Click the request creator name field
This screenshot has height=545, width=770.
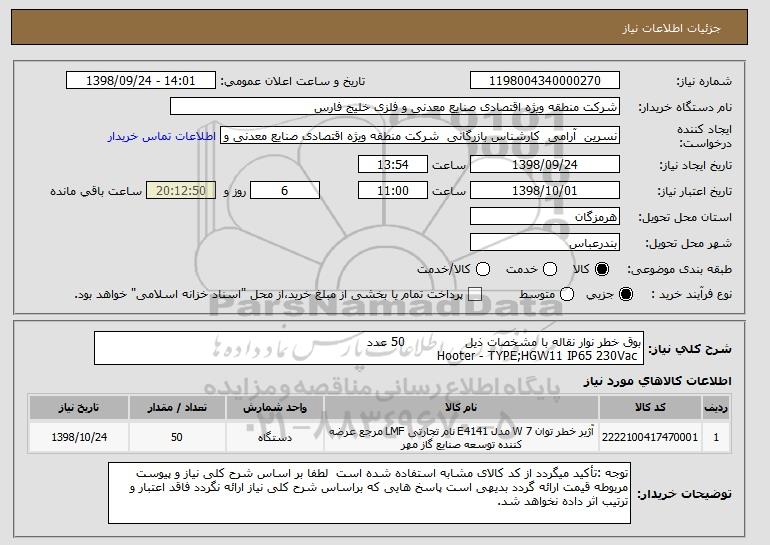tap(420, 136)
